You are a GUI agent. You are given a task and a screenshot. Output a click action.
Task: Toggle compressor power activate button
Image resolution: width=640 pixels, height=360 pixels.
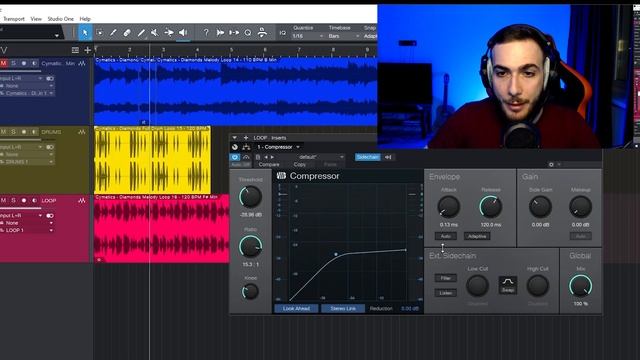coord(235,157)
